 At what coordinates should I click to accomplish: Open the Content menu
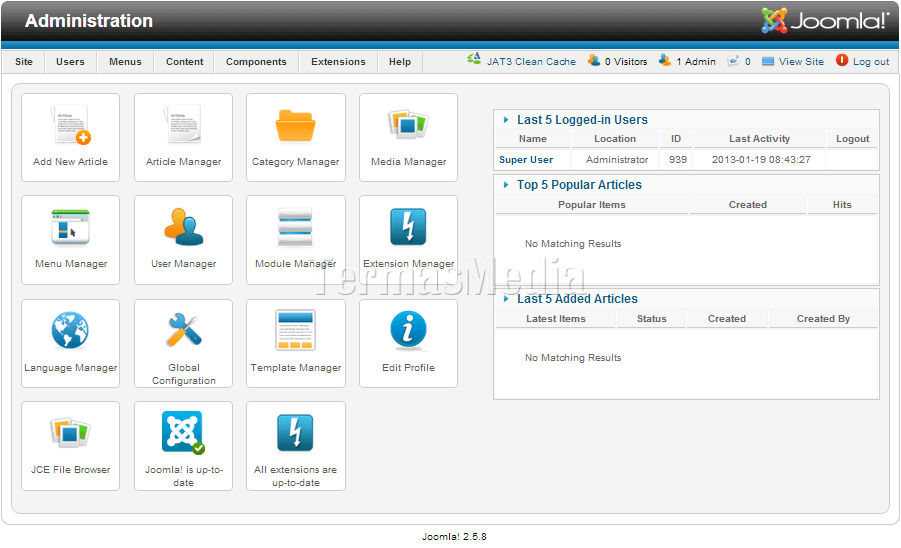click(184, 62)
